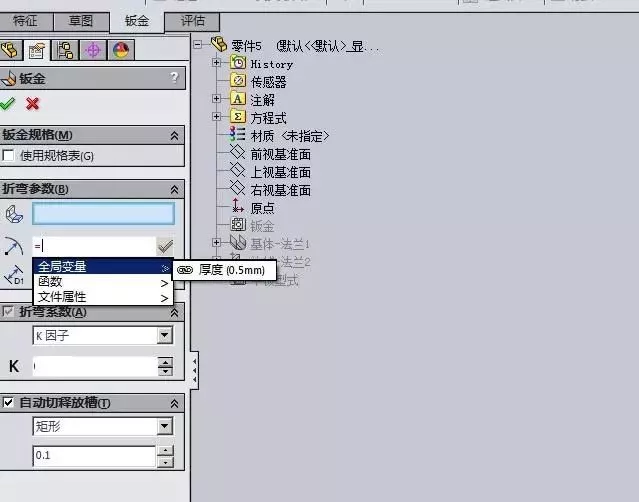The height and width of the screenshot is (502, 639).
Task: Click the help question mark in 钣金 header
Action: (175, 78)
